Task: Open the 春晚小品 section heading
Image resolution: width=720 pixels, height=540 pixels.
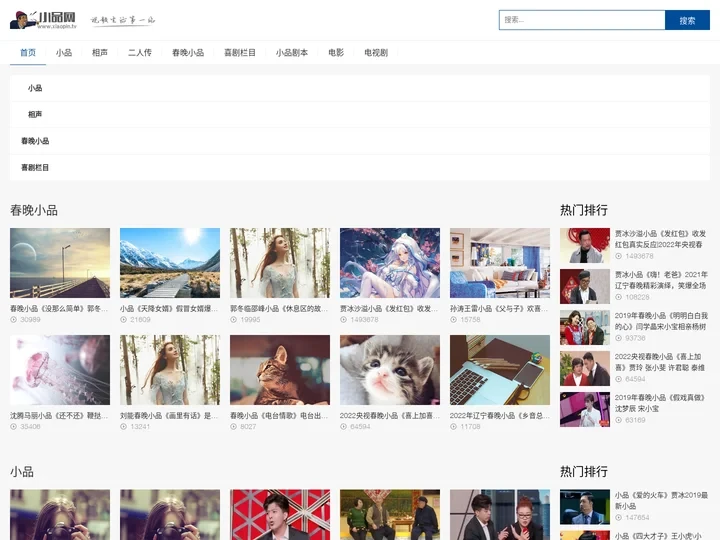Action: pos(34,210)
